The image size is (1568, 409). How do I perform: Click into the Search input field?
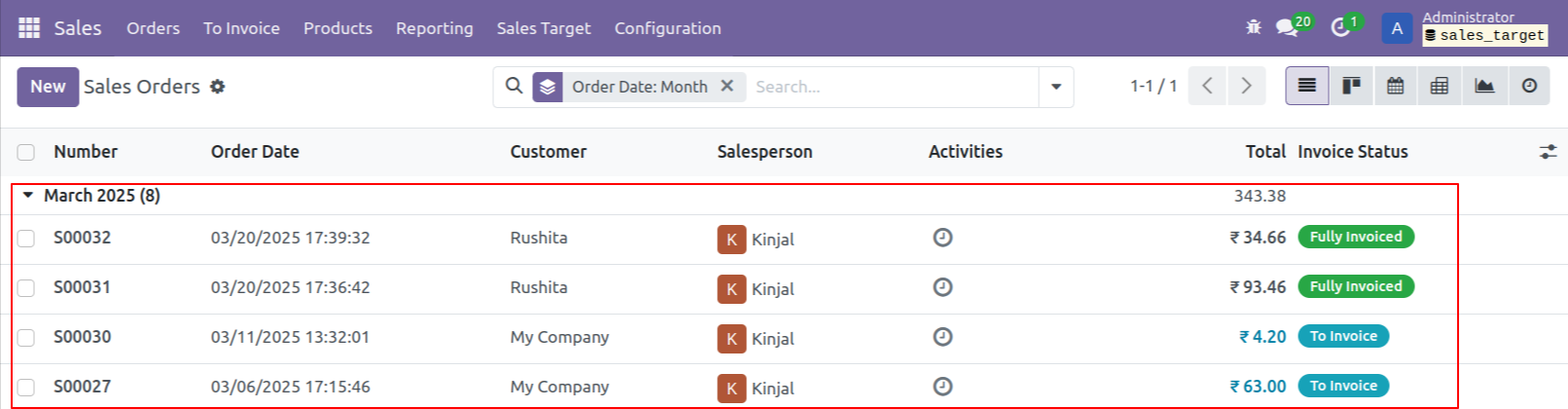890,87
